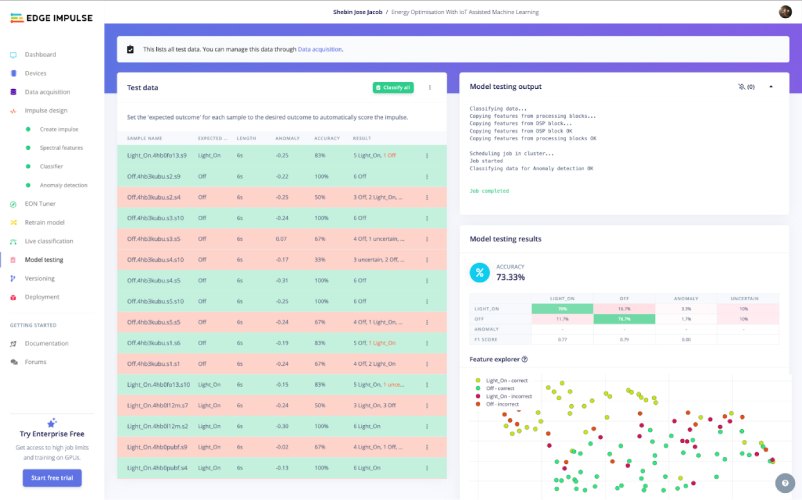Select Spectral features under Impulse design
This screenshot has height=500, width=802.
click(62, 148)
